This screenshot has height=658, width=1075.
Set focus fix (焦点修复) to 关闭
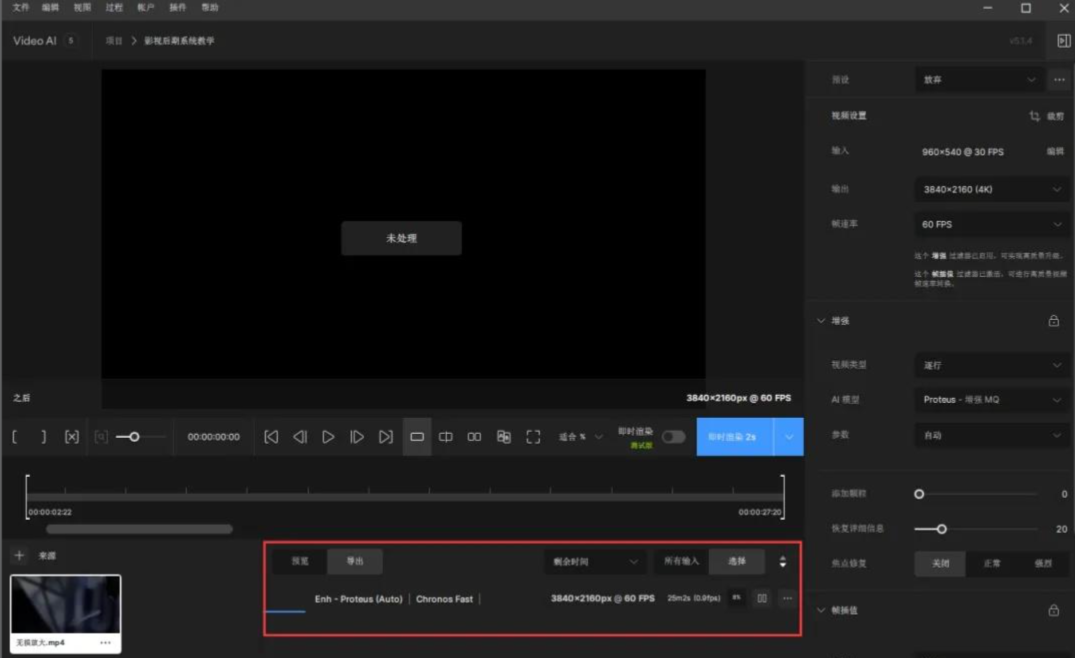(x=940, y=563)
